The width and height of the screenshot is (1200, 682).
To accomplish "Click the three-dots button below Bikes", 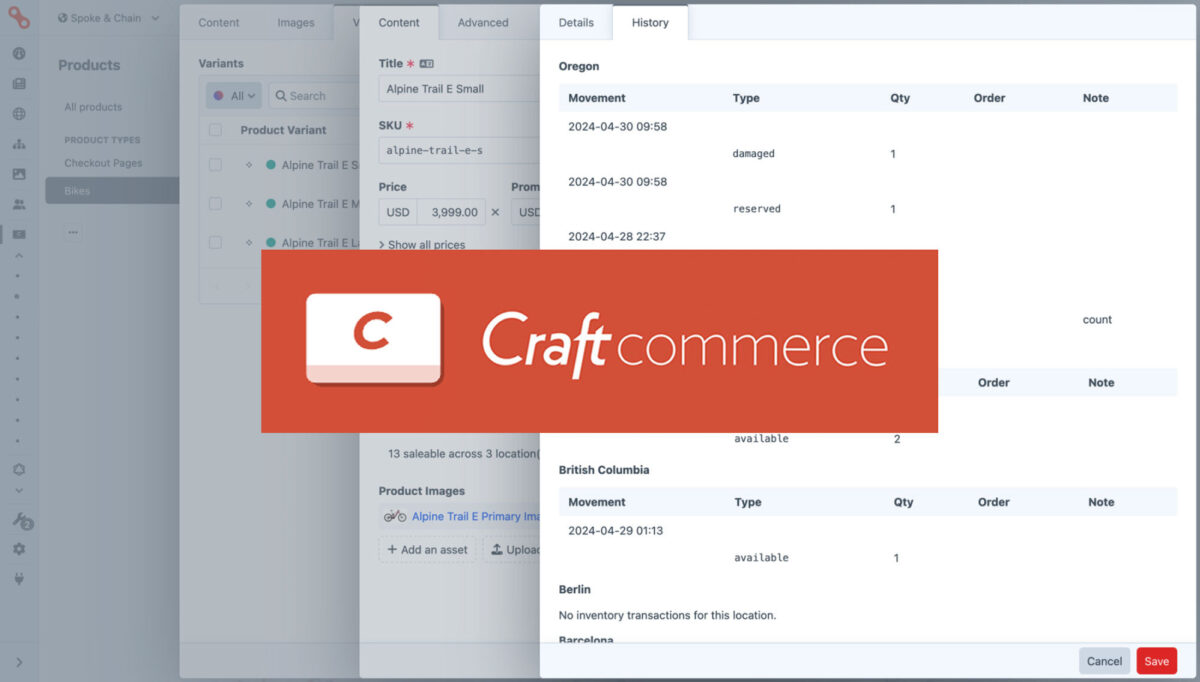I will [72, 232].
